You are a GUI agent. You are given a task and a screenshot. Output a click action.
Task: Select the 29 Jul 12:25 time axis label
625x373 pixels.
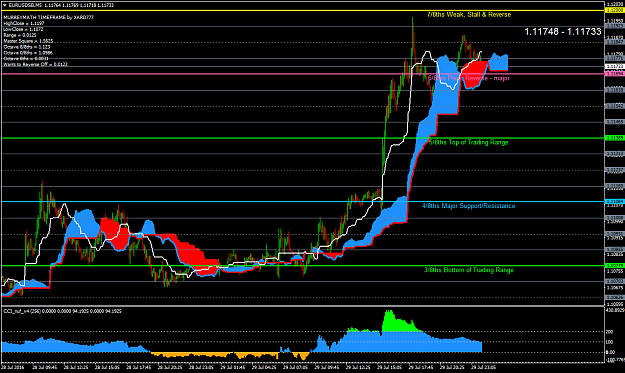[x=358, y=367]
